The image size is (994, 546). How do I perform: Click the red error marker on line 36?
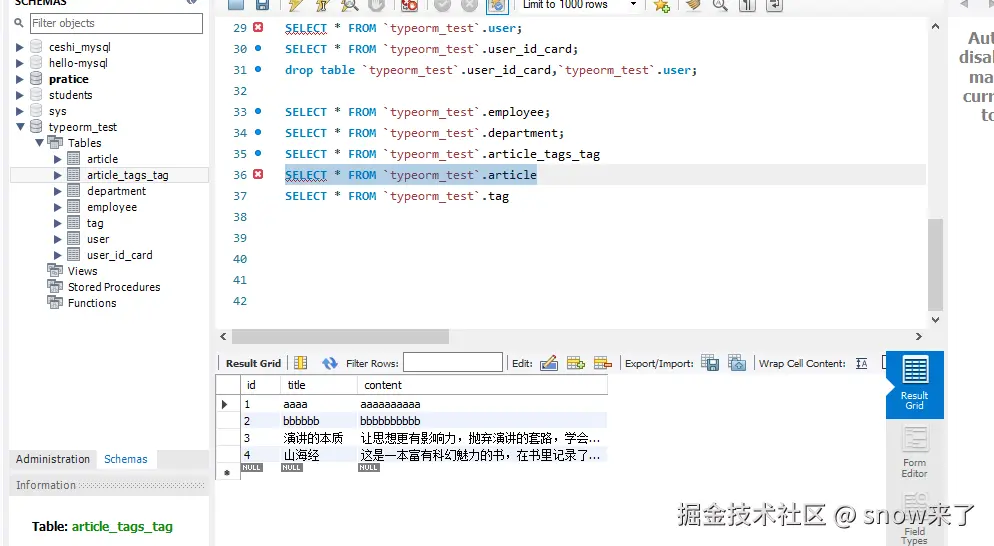click(258, 174)
